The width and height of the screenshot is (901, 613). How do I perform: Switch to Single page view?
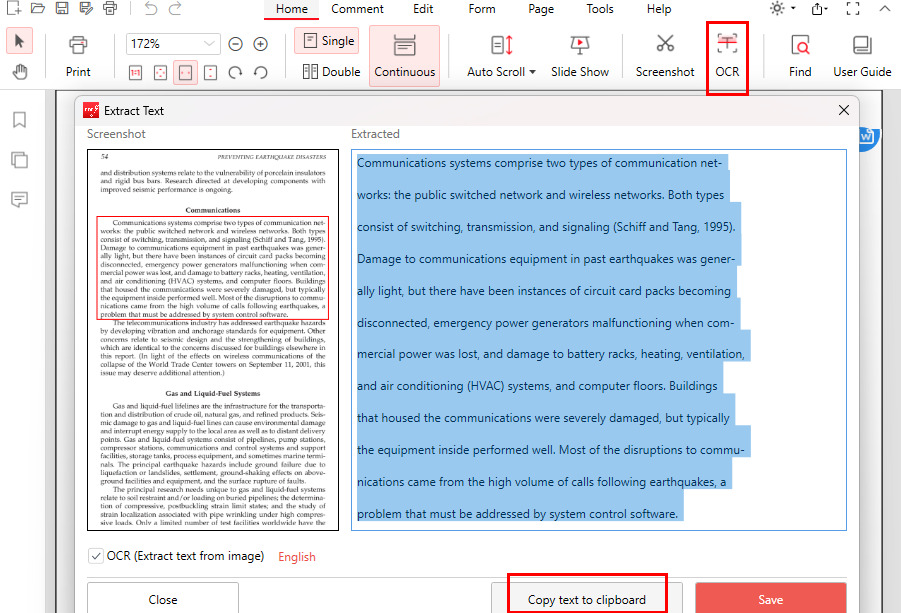tap(326, 39)
